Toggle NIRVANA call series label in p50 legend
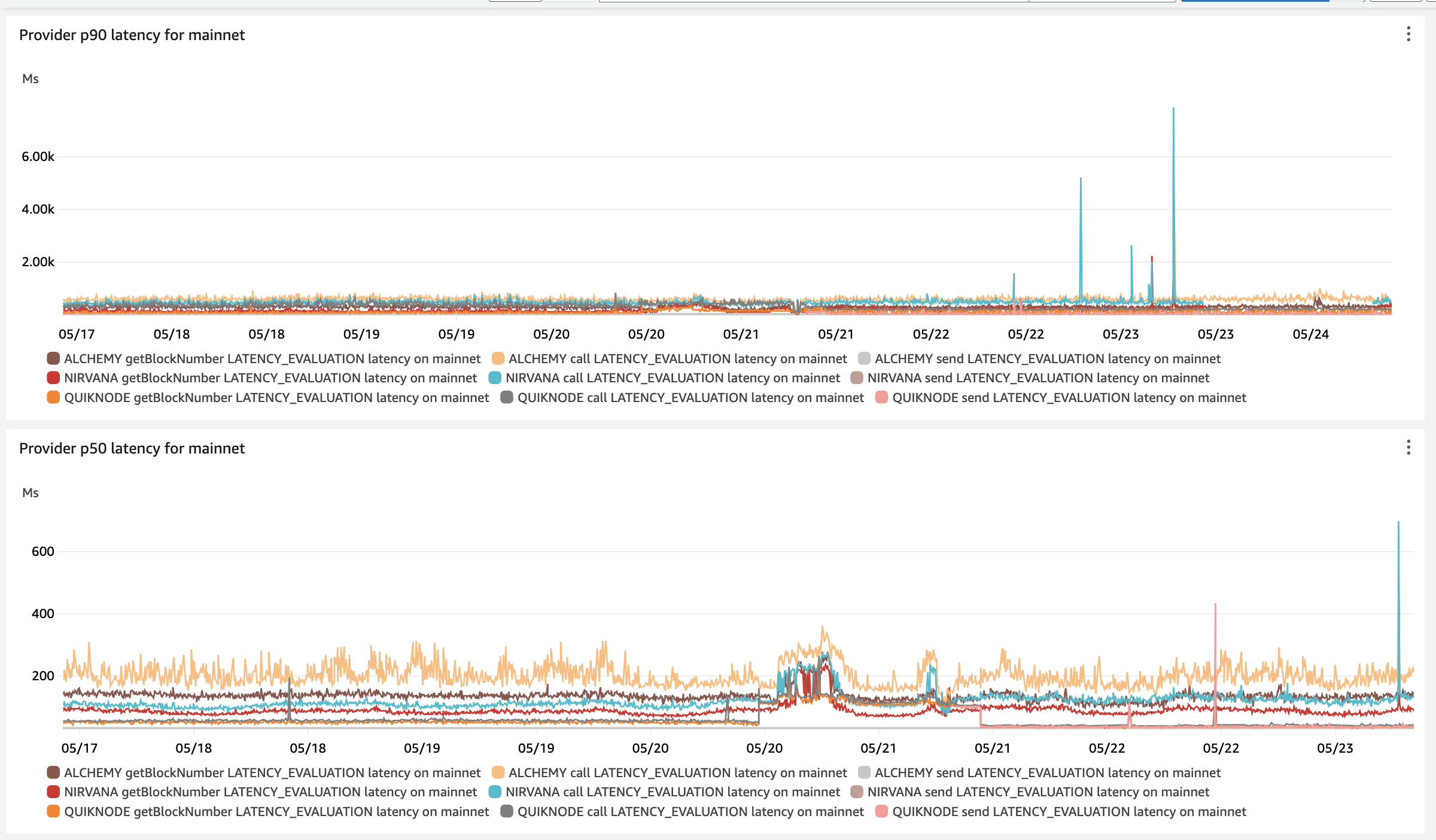This screenshot has width=1436, height=840. 673,792
